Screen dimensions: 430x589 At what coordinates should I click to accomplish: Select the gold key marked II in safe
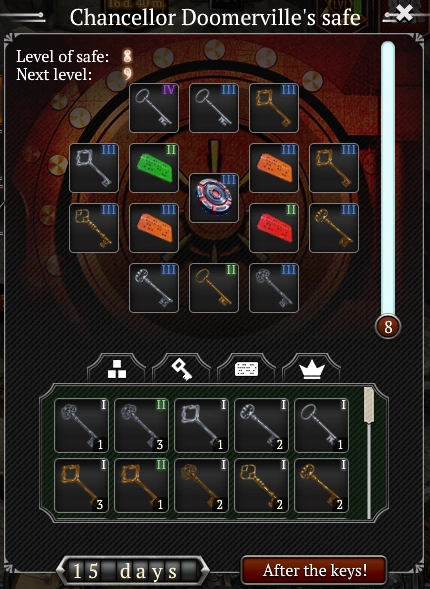point(214,288)
